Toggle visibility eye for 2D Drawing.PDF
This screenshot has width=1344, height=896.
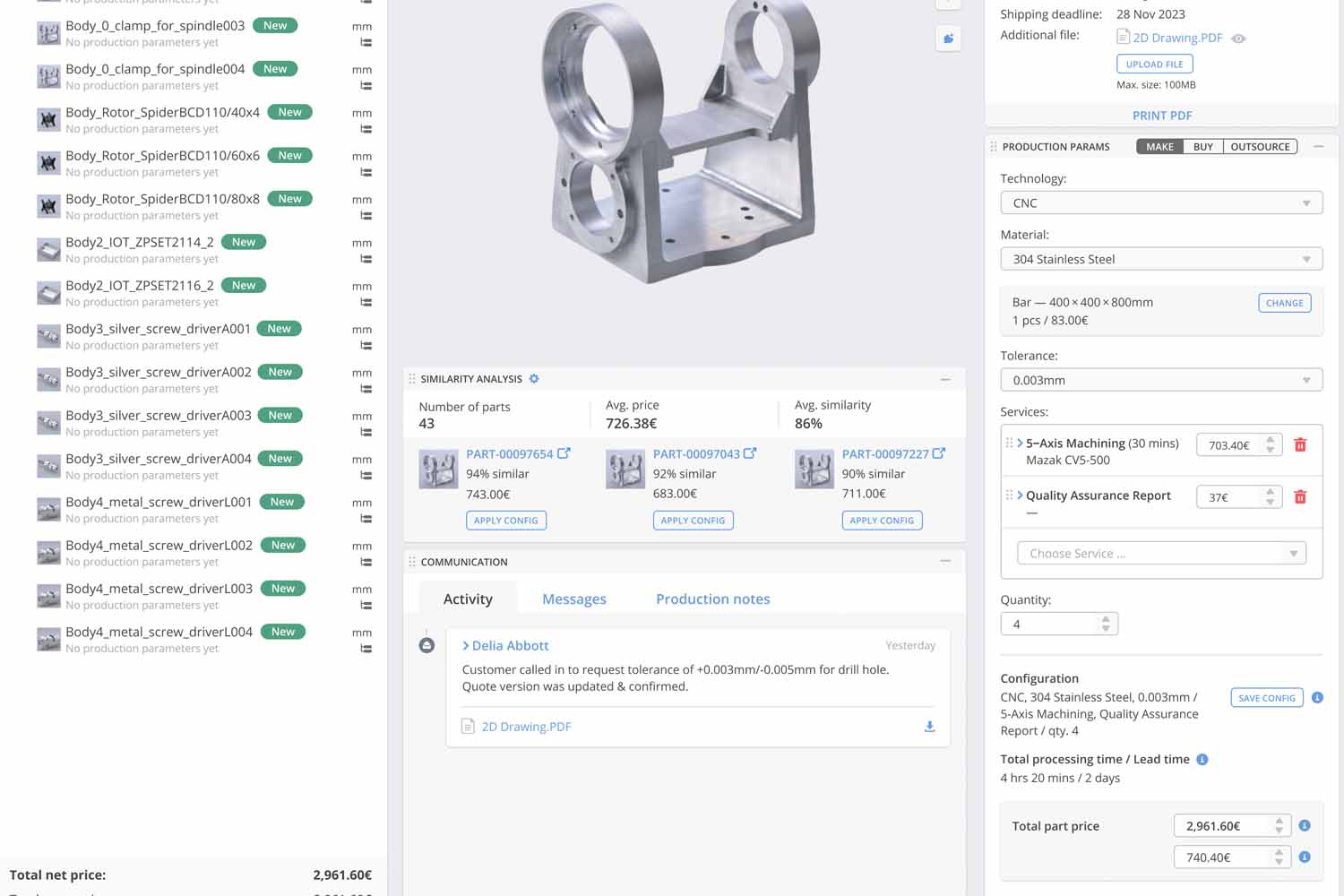(x=1238, y=39)
